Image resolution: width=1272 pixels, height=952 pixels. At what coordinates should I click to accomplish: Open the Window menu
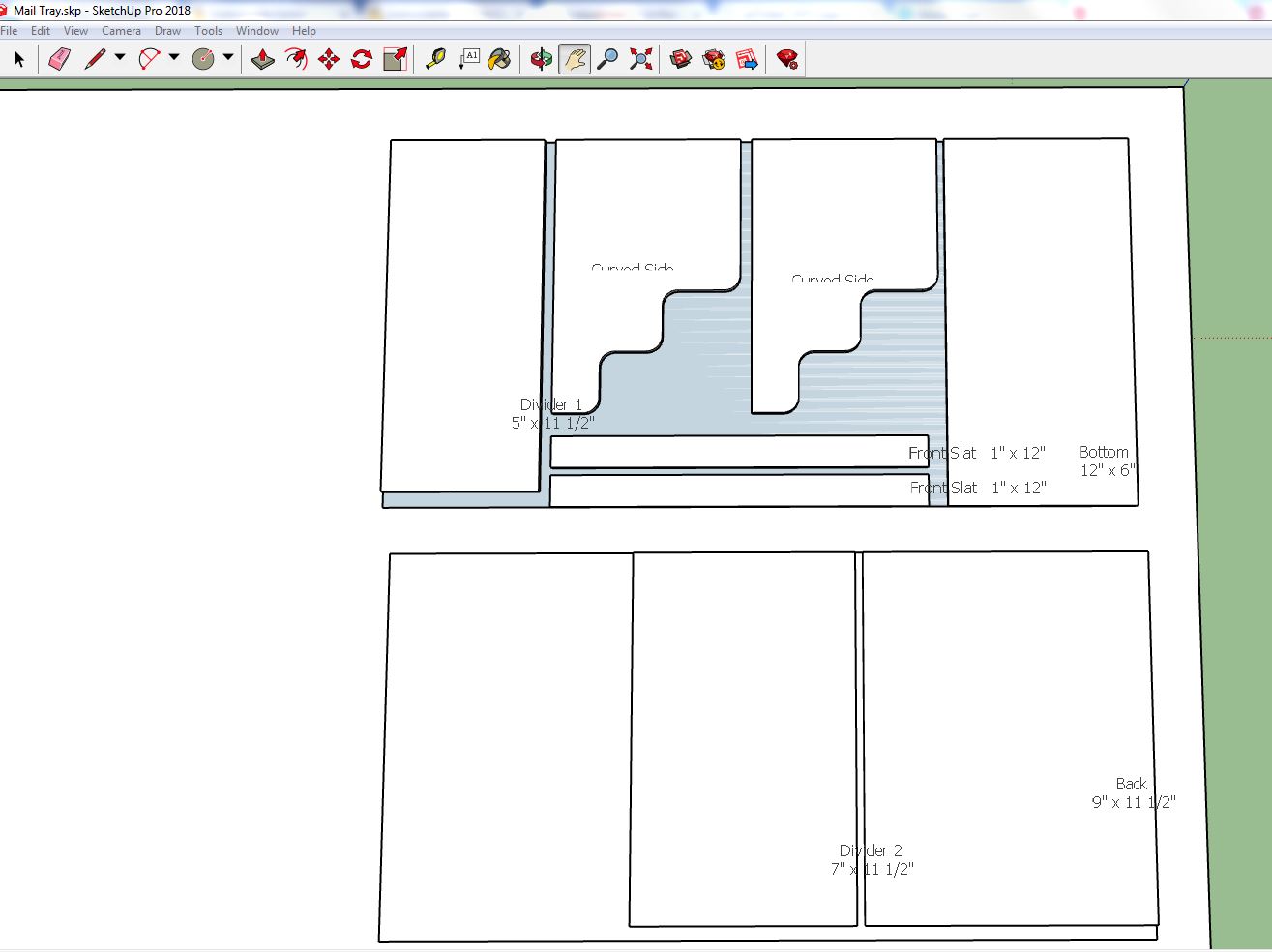click(257, 31)
